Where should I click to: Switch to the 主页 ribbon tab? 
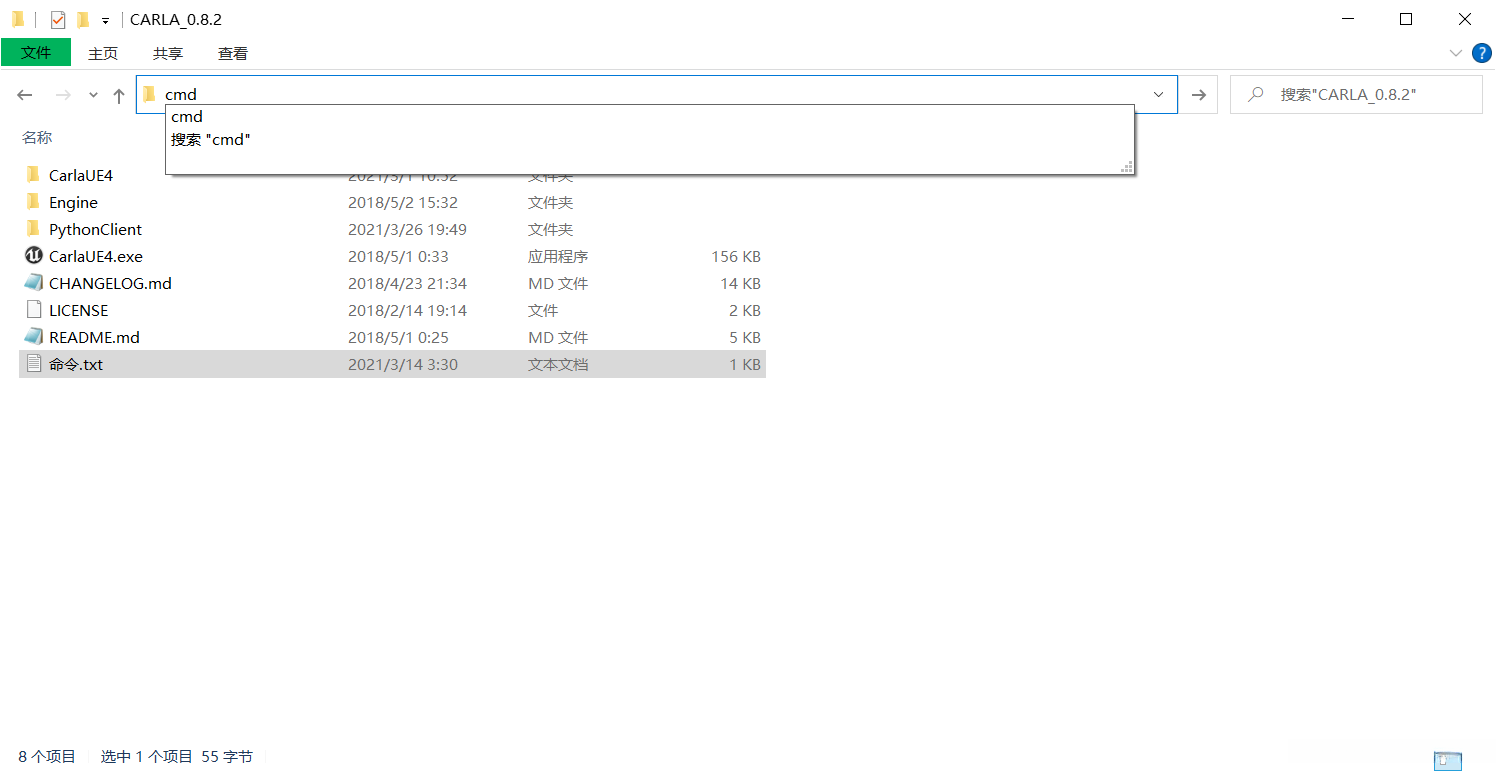(x=103, y=53)
